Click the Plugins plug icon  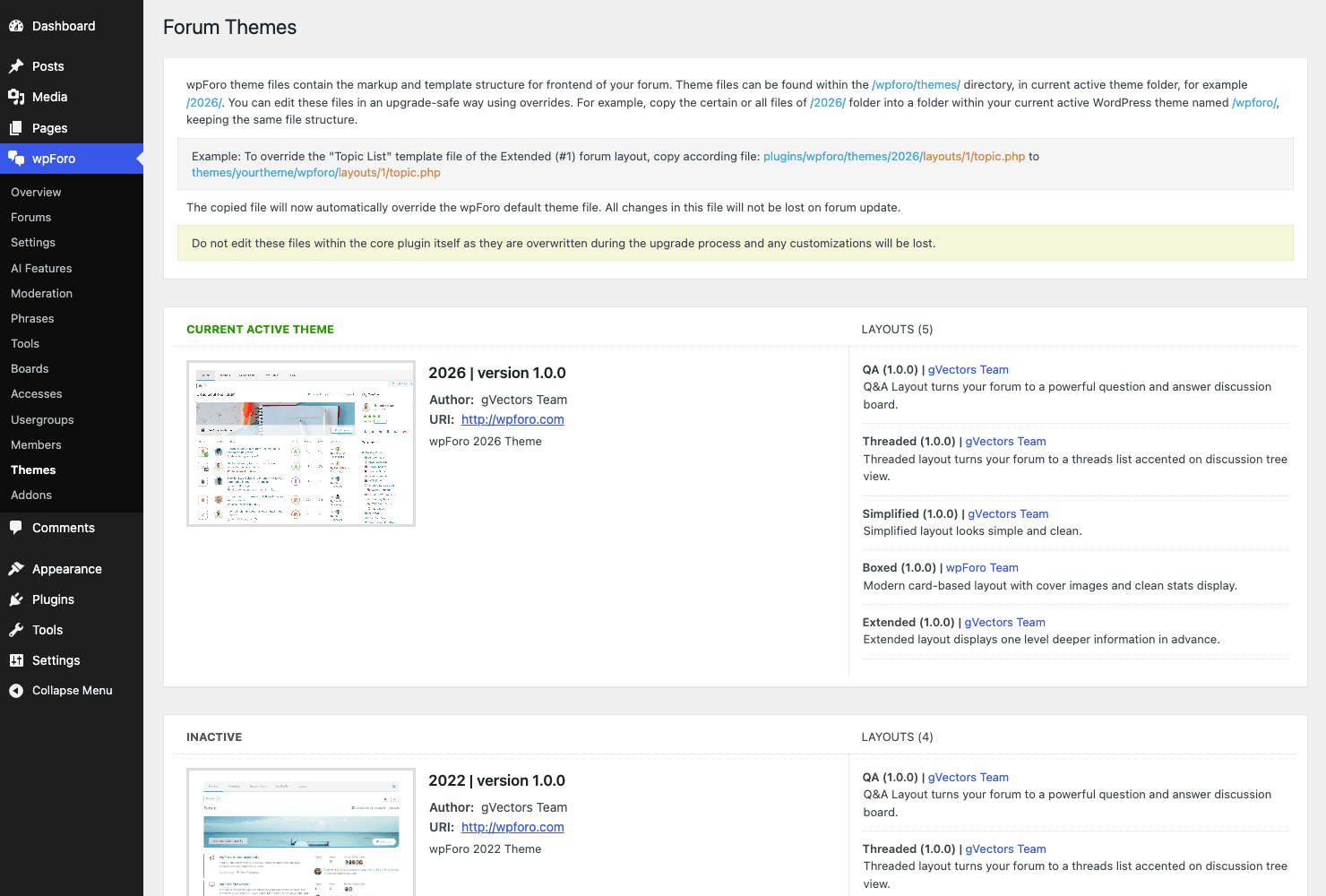click(16, 599)
